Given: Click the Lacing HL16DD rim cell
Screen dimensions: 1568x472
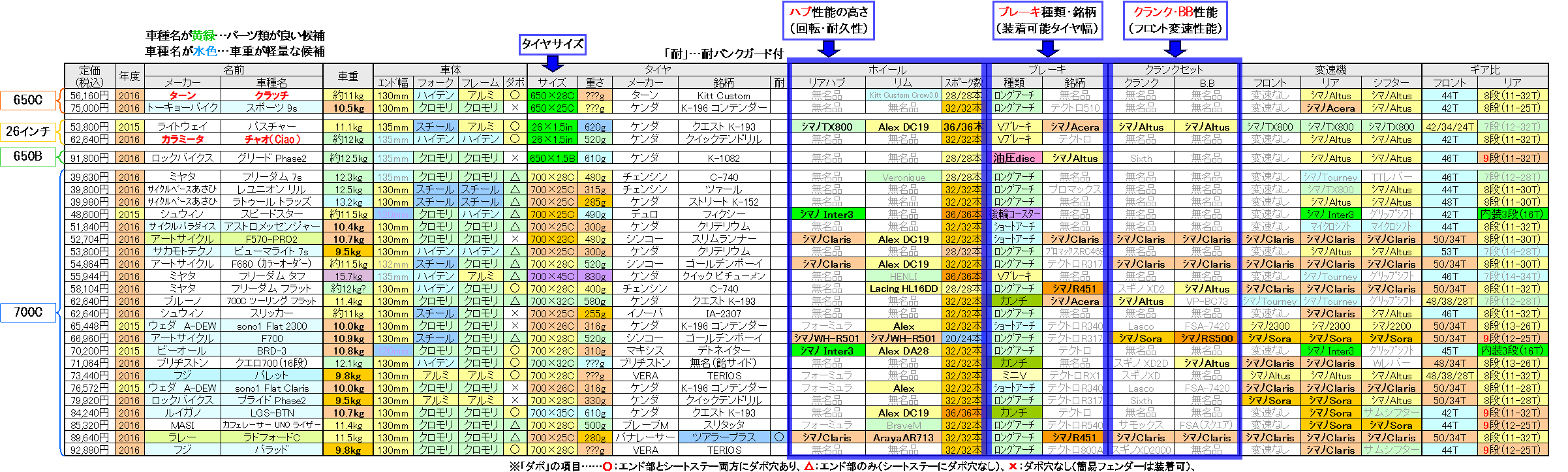Looking at the screenshot, I should coord(904,289).
